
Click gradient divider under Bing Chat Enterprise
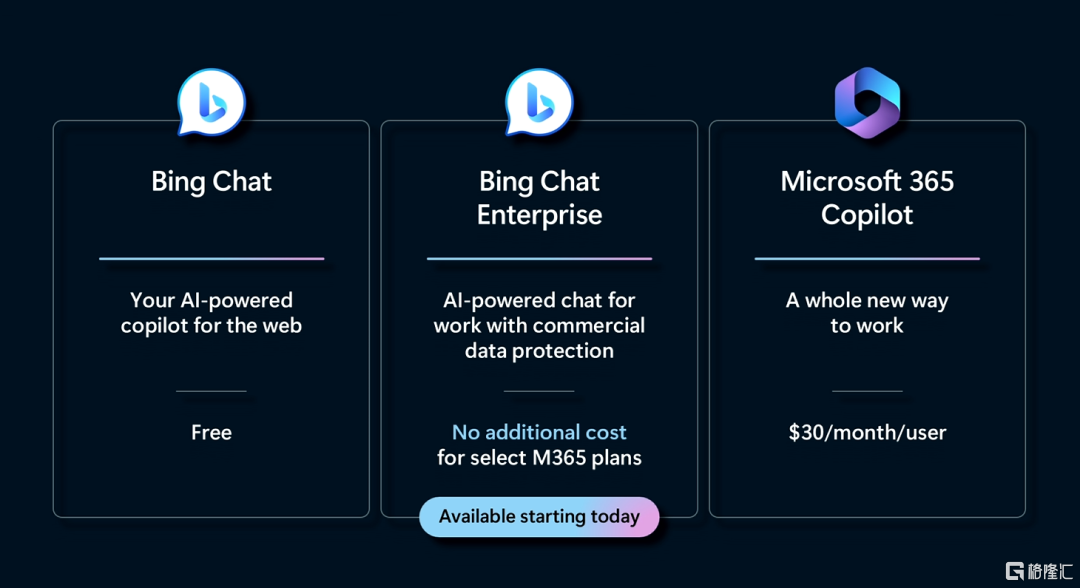click(x=539, y=259)
